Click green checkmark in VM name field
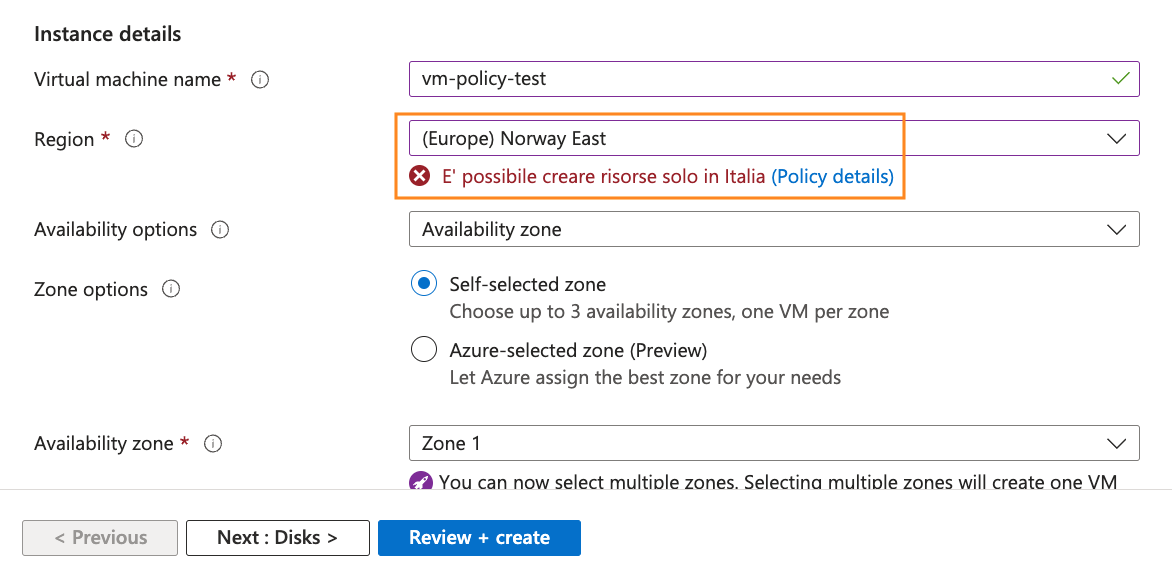This screenshot has width=1172, height=569. coord(1121,78)
